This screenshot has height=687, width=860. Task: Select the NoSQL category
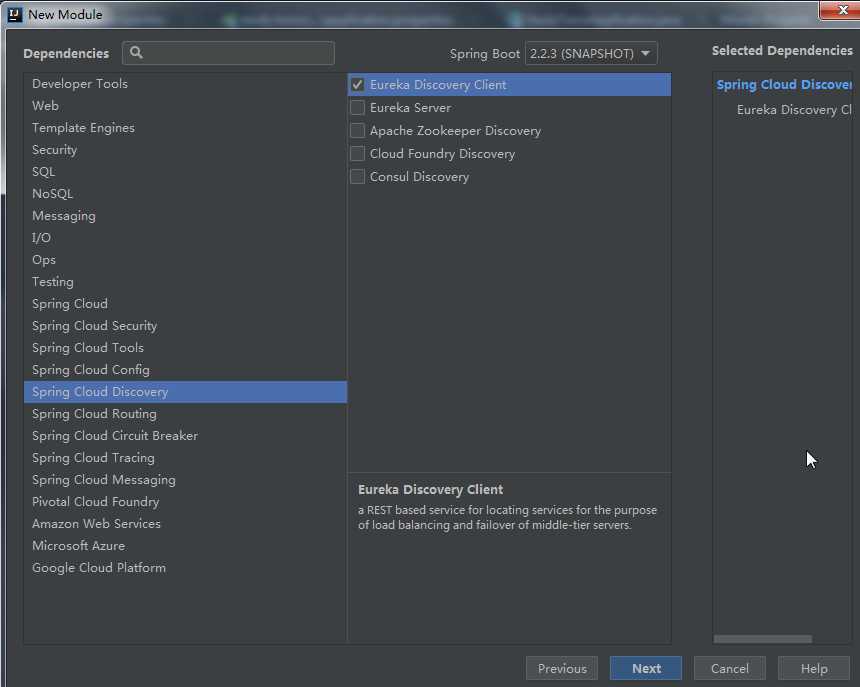tap(185, 194)
